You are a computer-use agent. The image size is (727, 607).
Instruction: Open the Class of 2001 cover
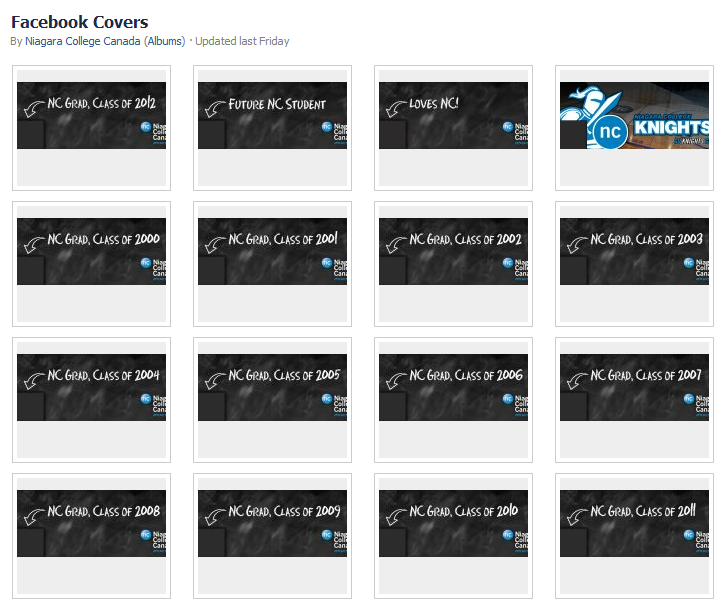pyautogui.click(x=272, y=264)
